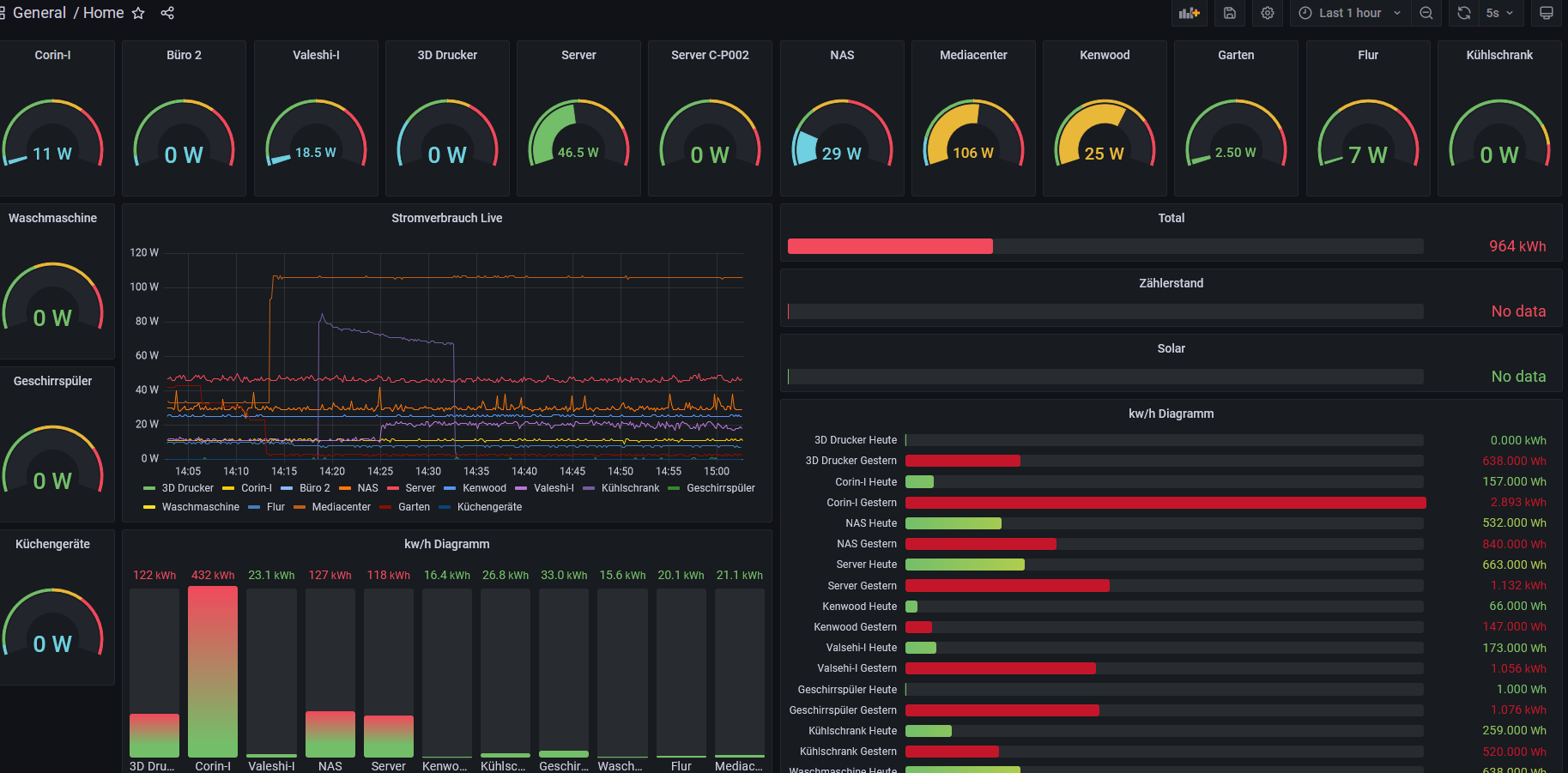Open the General folder breadcrumb

(x=39, y=13)
